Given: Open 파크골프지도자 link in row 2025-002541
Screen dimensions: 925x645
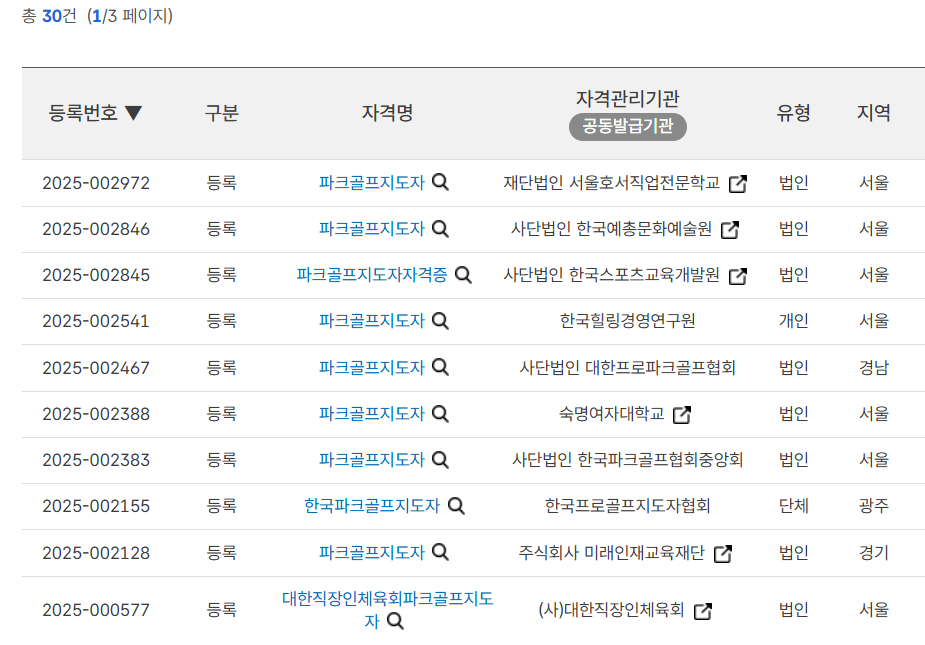Looking at the screenshot, I should pyautogui.click(x=372, y=320).
